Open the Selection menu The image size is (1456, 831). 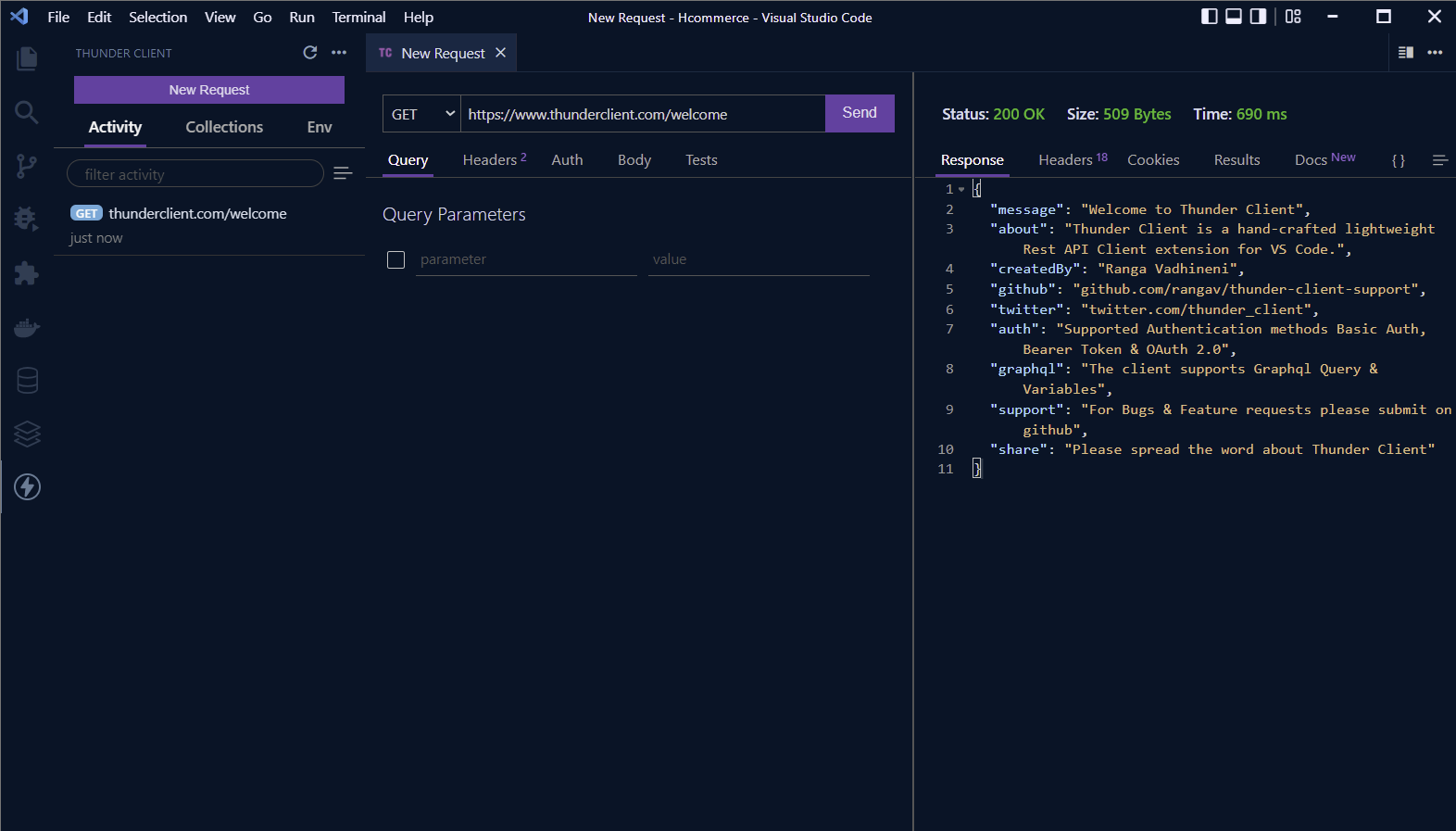click(157, 17)
